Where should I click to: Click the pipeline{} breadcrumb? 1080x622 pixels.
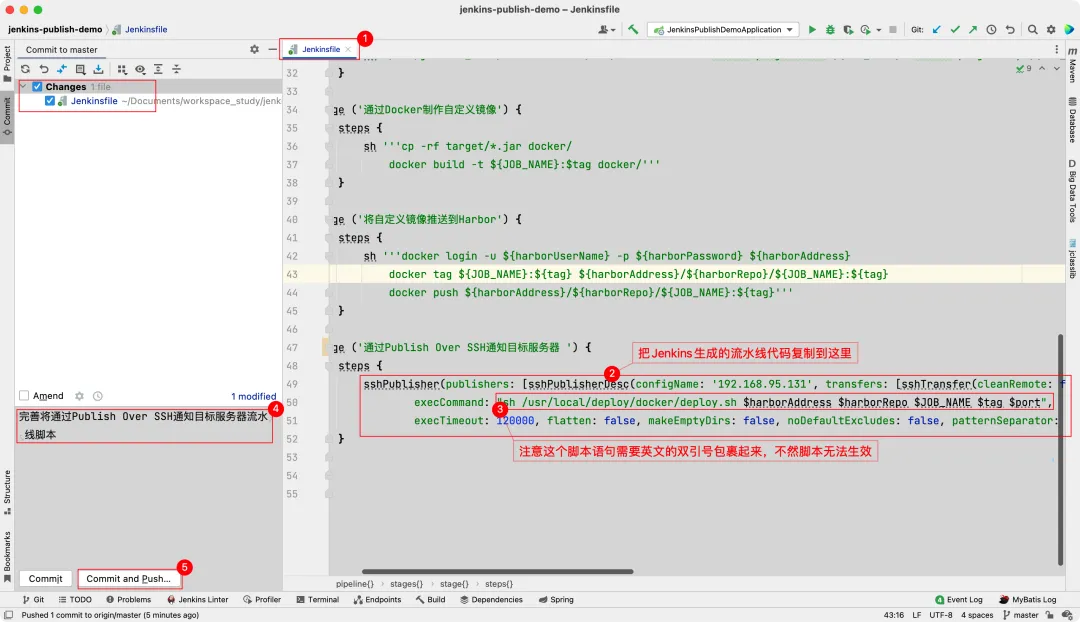pyautogui.click(x=355, y=584)
